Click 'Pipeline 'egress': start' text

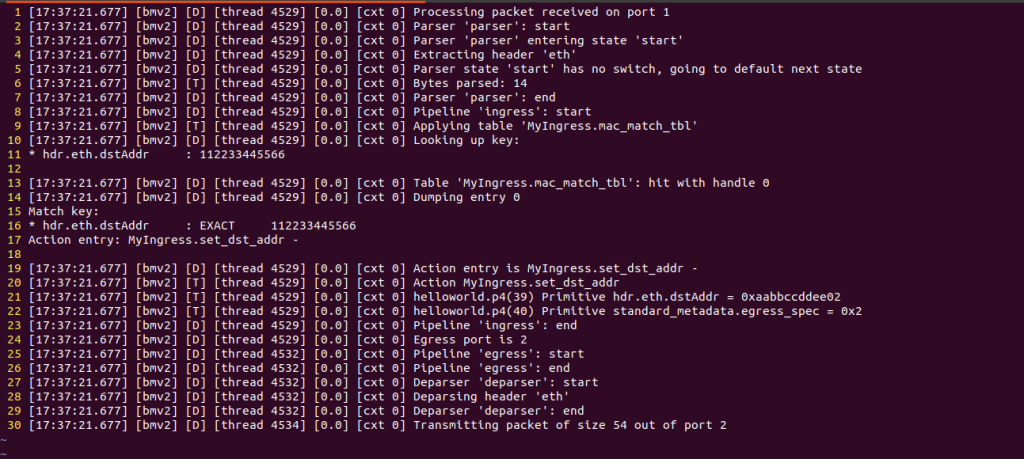point(499,354)
